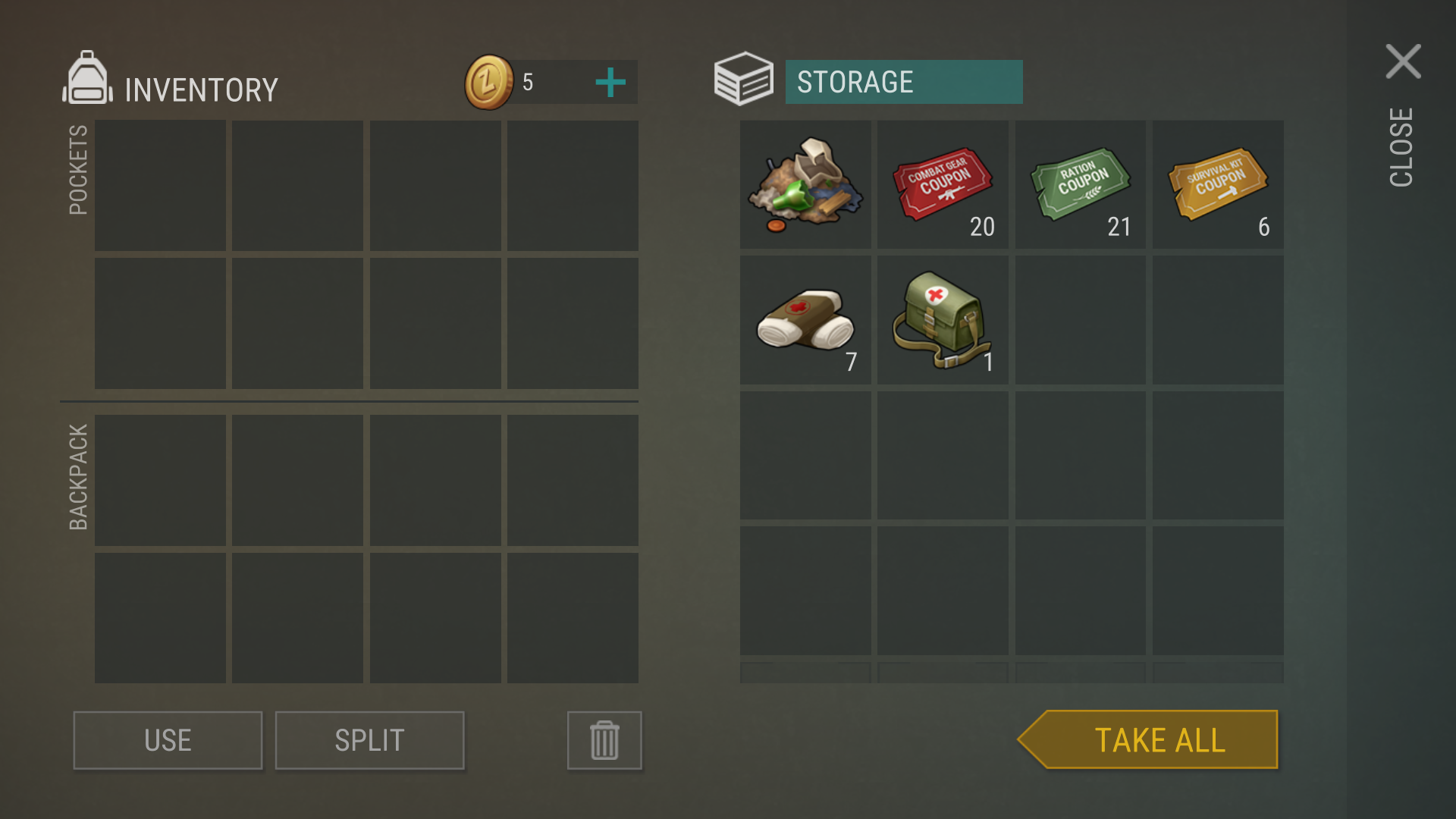The image size is (1456, 819).
Task: Select the Survival Kit Coupon stack
Action: click(x=1218, y=184)
